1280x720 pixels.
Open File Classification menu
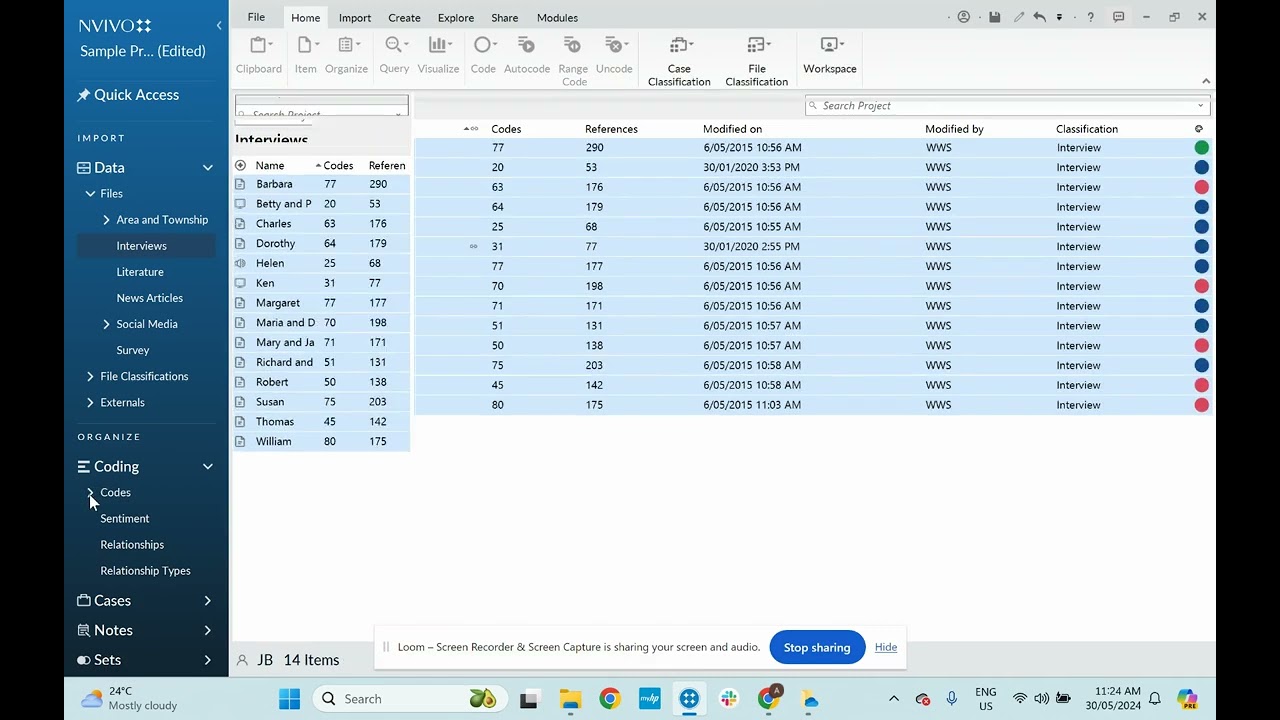click(x=757, y=60)
